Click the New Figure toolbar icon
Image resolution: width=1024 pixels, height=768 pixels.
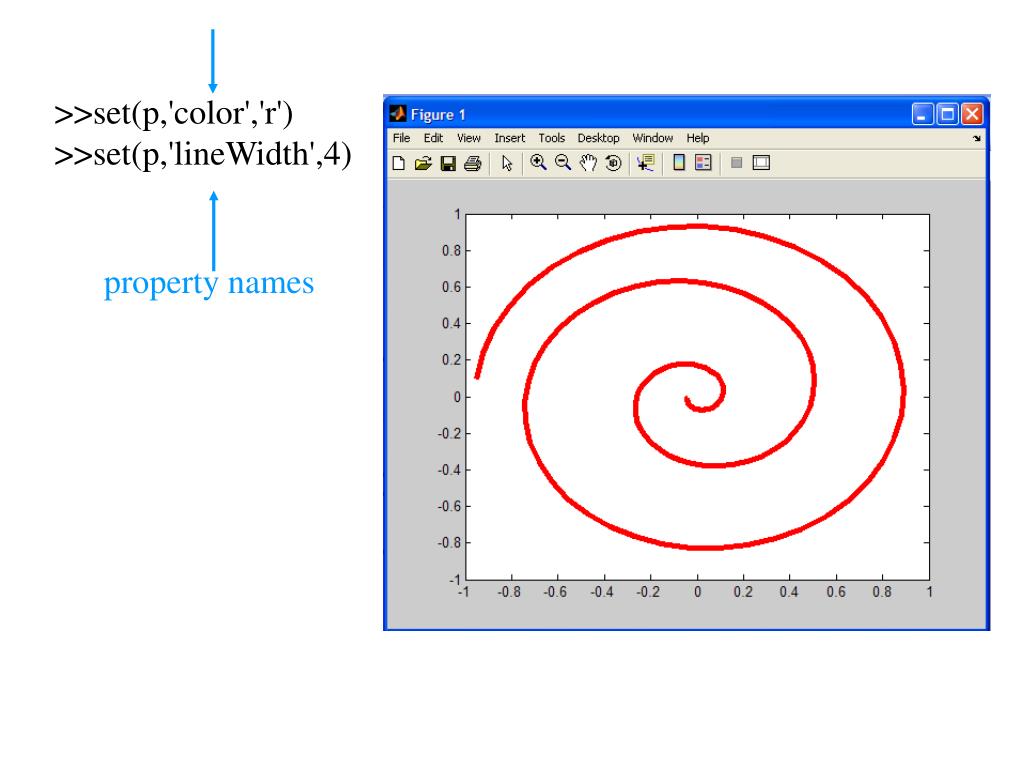coord(398,163)
